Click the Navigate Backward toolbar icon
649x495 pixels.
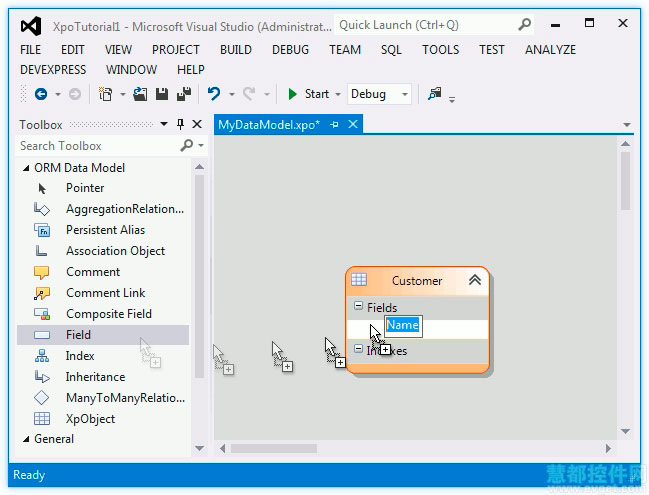[41, 94]
